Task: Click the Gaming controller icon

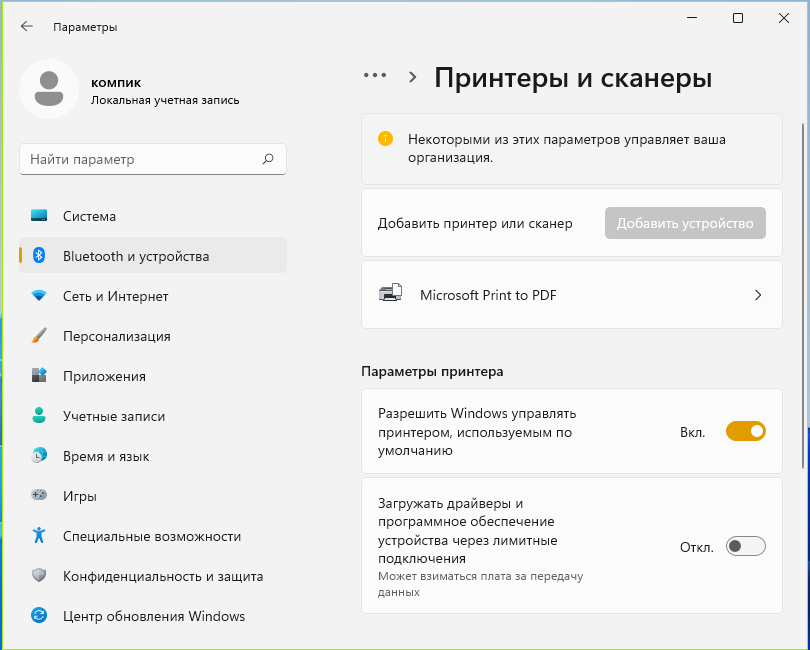Action: coord(39,495)
